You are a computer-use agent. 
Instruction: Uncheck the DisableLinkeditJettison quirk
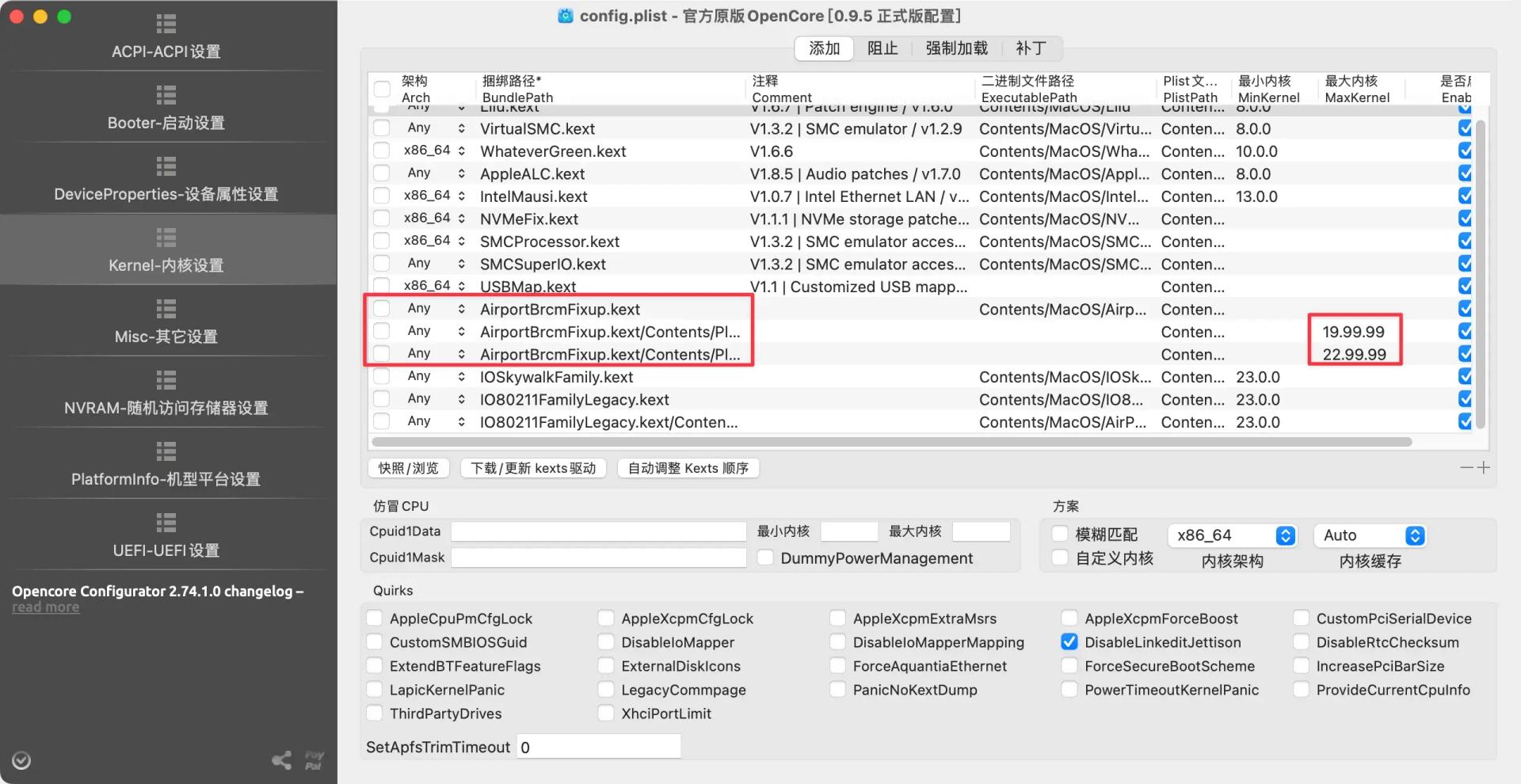pyautogui.click(x=1069, y=642)
